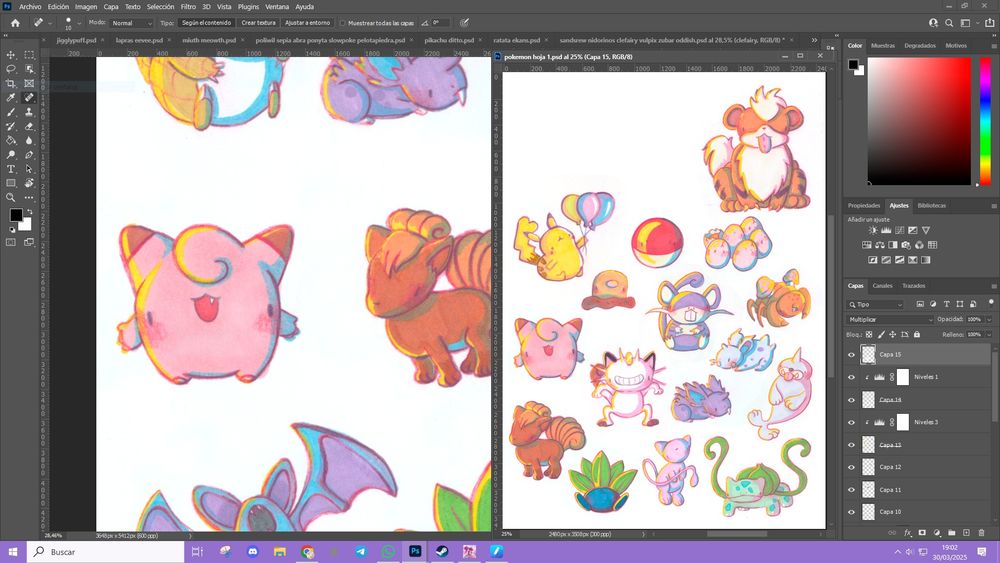1000x563 pixels.
Task: Enable Muestrear todas las capas checkbox
Action: coord(342,23)
